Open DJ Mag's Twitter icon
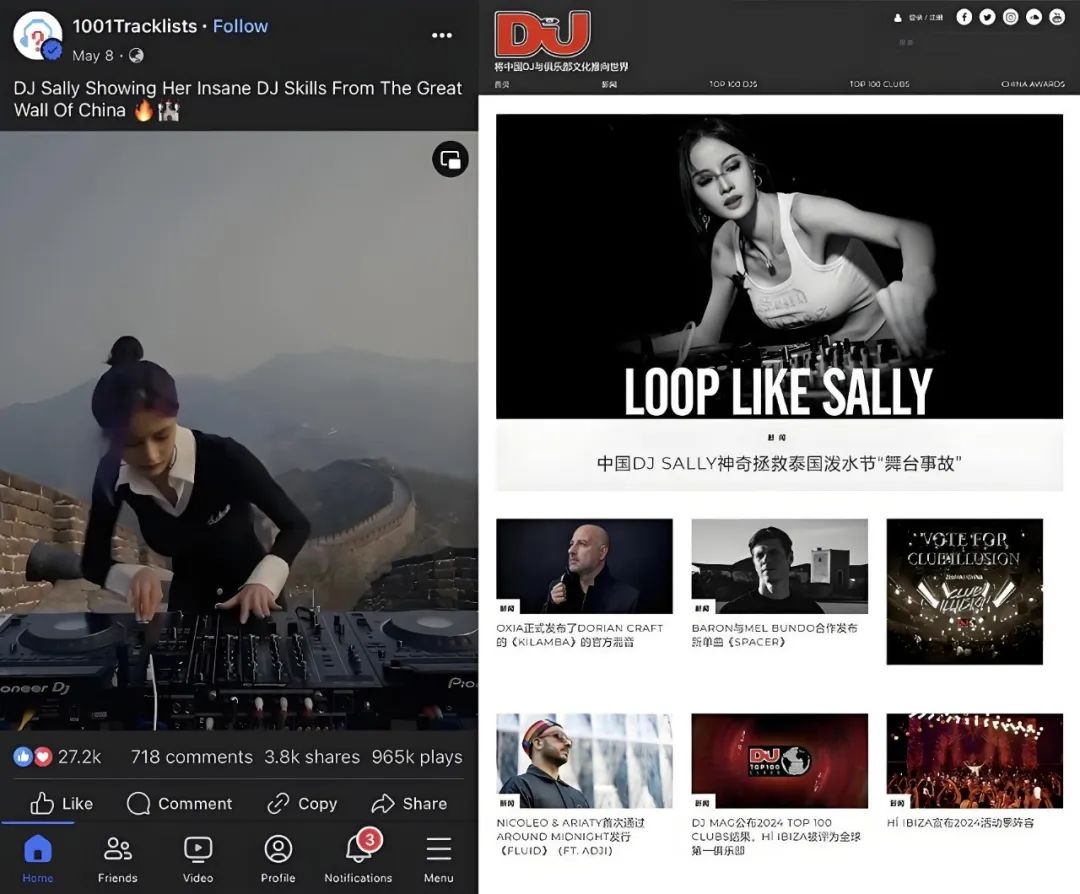The width and height of the screenshot is (1080, 894). coord(987,17)
